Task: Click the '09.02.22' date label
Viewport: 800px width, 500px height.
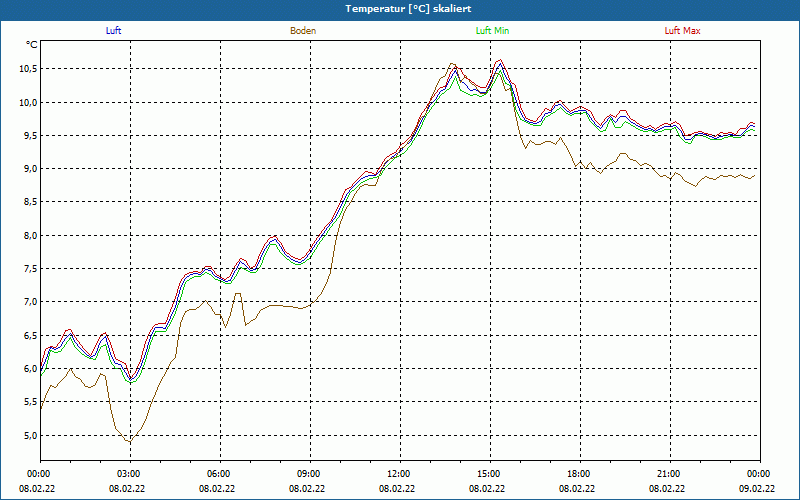Action: 757,489
